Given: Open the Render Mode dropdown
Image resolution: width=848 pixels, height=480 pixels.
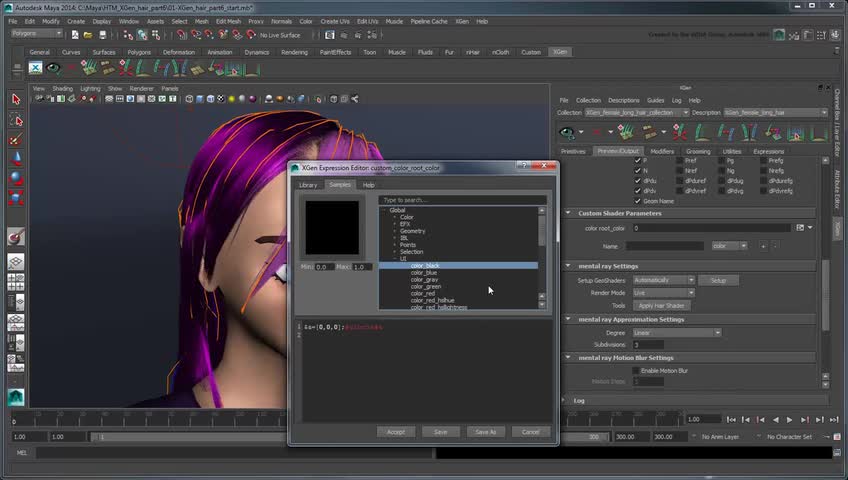Looking at the screenshot, I should [663, 293].
